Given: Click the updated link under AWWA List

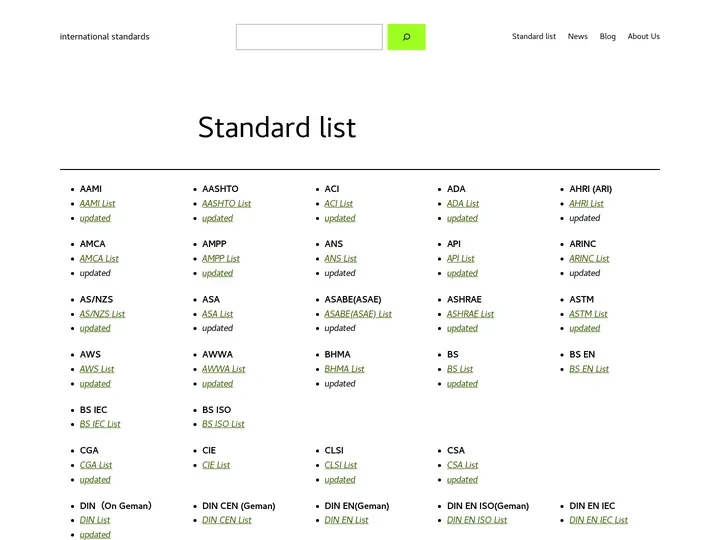Looking at the screenshot, I should click(x=218, y=384).
